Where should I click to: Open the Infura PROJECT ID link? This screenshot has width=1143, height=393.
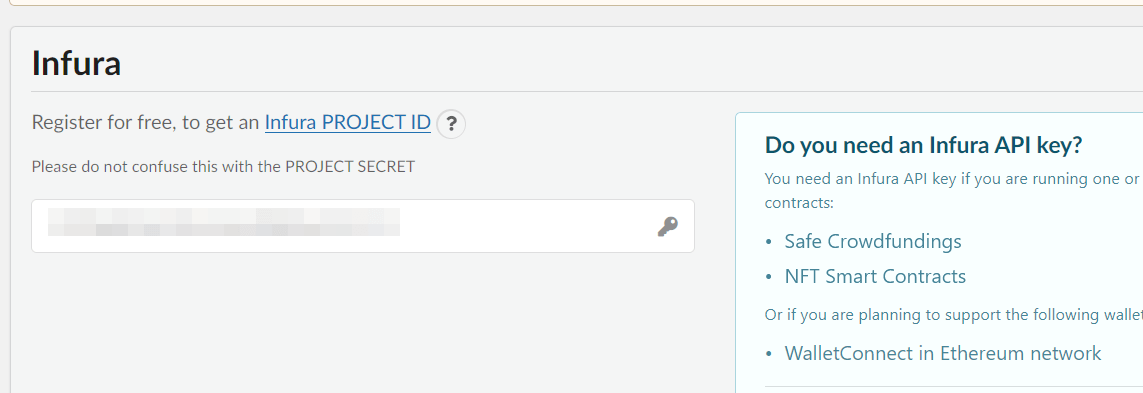coord(348,122)
